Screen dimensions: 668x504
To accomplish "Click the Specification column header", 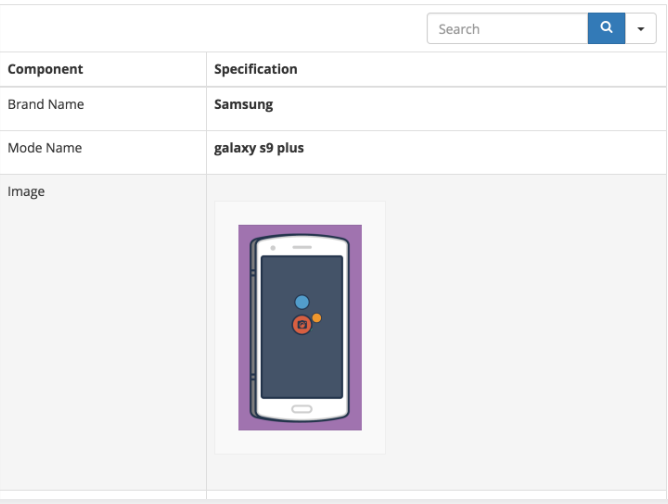I will 255,70.
